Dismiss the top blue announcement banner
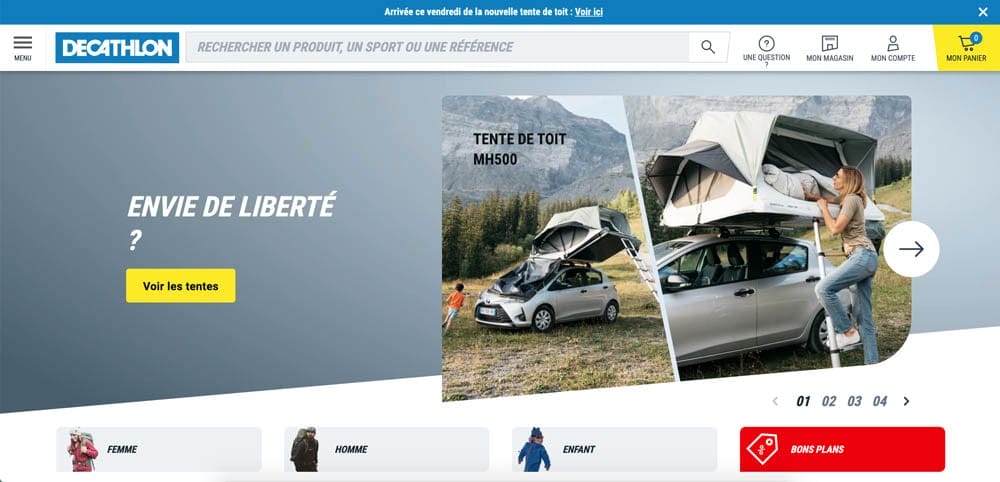The image size is (1000, 482). point(982,12)
